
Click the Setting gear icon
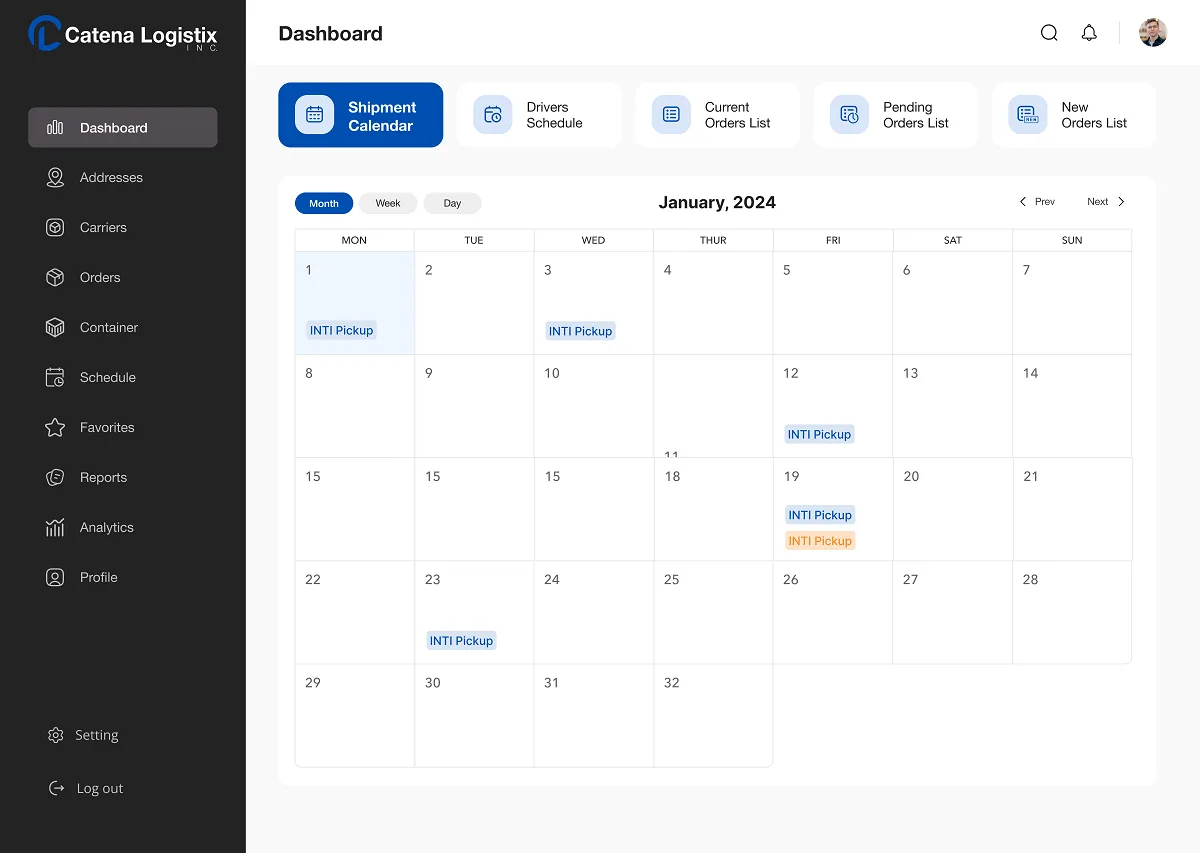point(56,735)
